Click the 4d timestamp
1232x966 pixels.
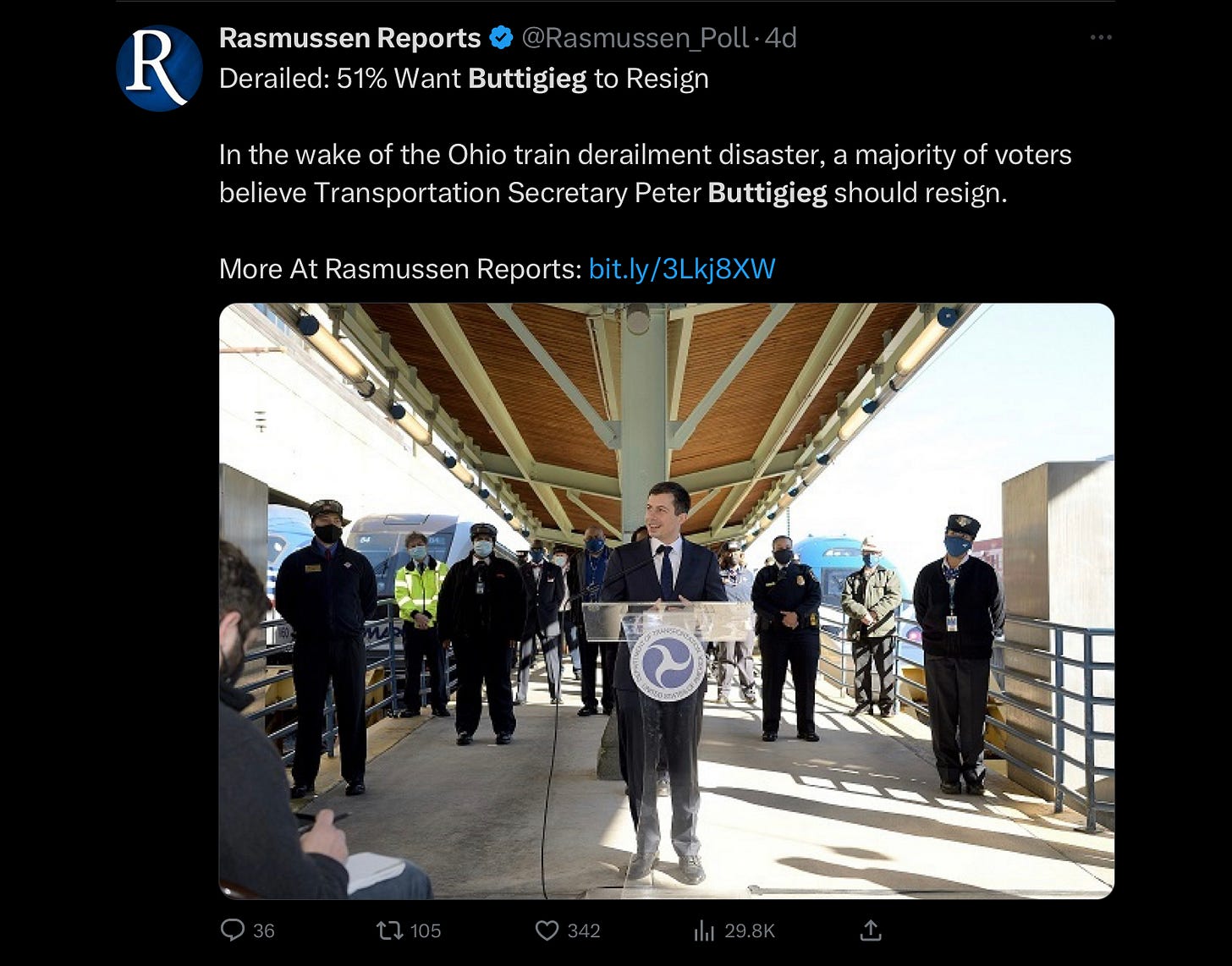click(x=781, y=37)
